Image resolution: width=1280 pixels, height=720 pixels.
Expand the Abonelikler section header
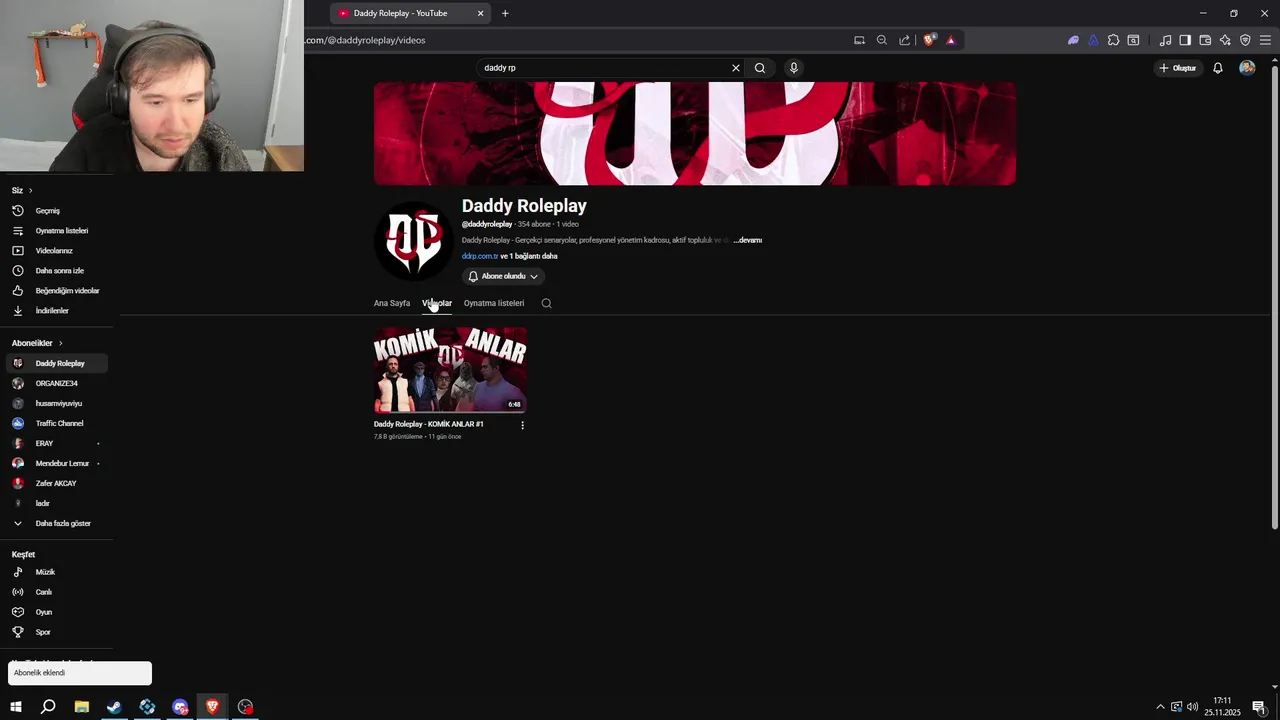click(x=37, y=343)
